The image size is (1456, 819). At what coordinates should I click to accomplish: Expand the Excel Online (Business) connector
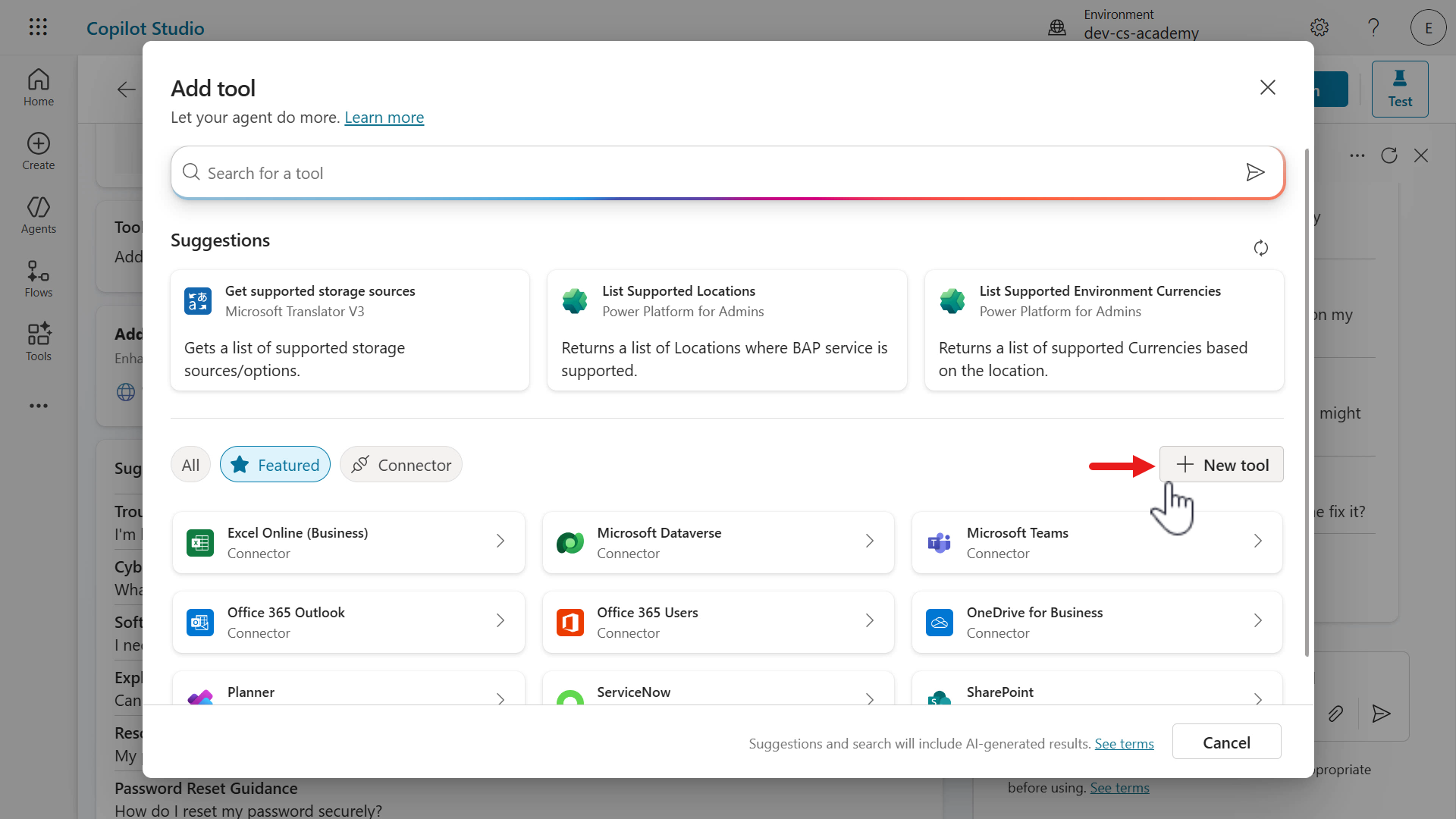348,542
